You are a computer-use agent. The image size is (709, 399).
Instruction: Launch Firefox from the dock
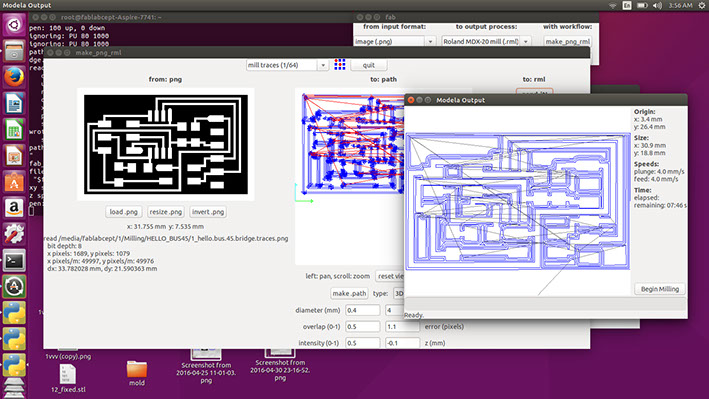[x=14, y=77]
